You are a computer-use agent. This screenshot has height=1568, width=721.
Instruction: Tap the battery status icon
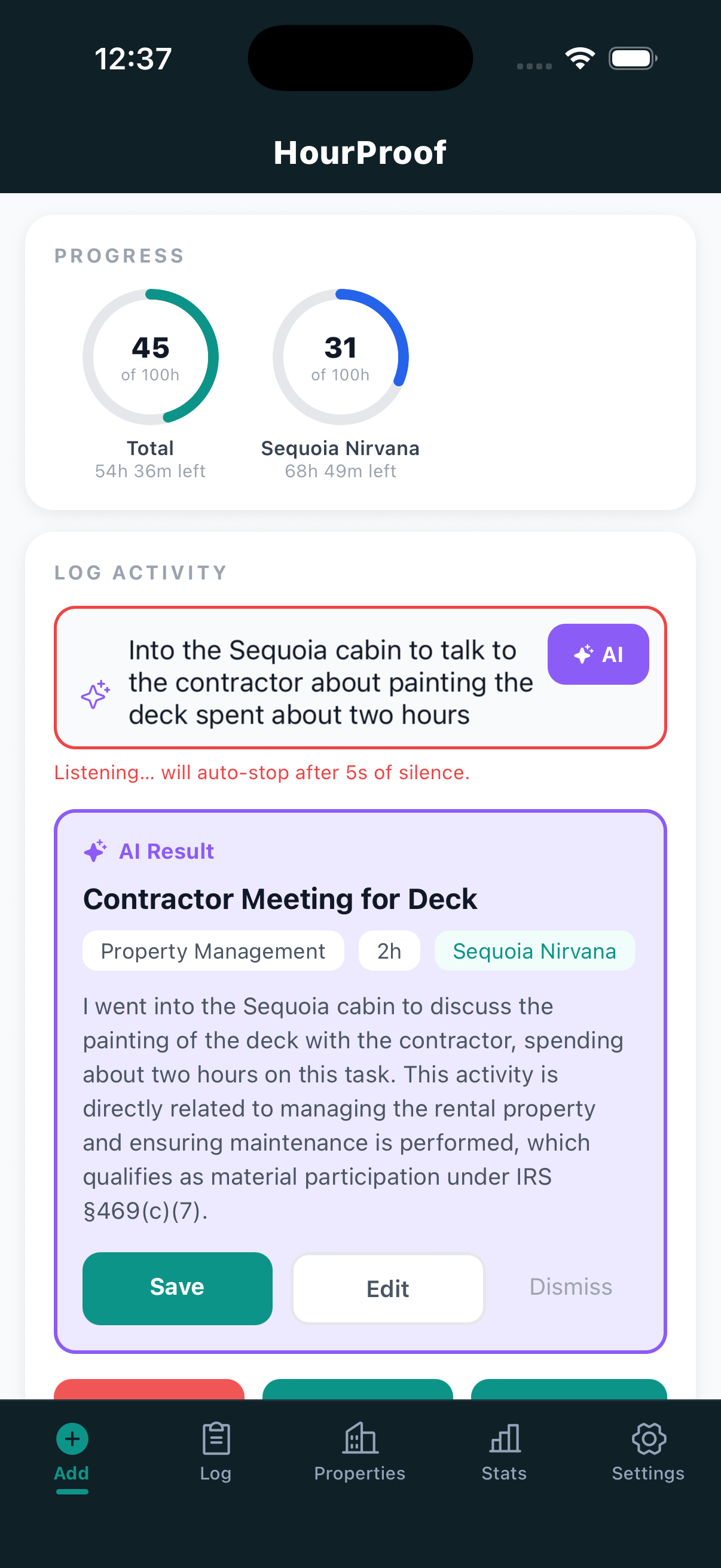point(633,59)
